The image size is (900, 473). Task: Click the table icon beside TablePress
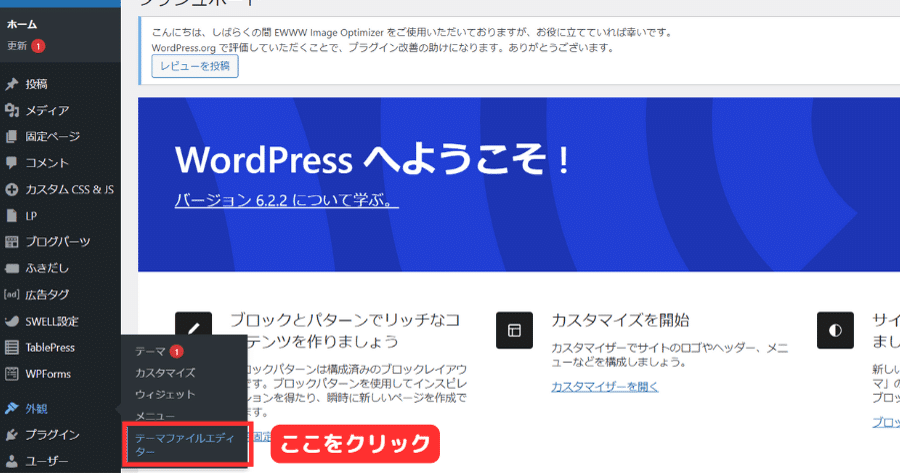(11, 347)
